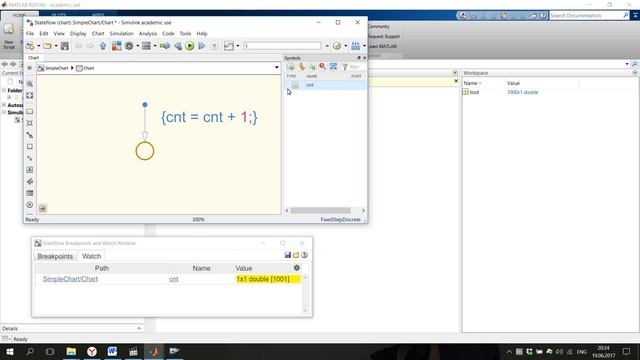Viewport: 640px width, 360px height.
Task: Select tout variable in MATLAB Workspace
Action: point(474,92)
